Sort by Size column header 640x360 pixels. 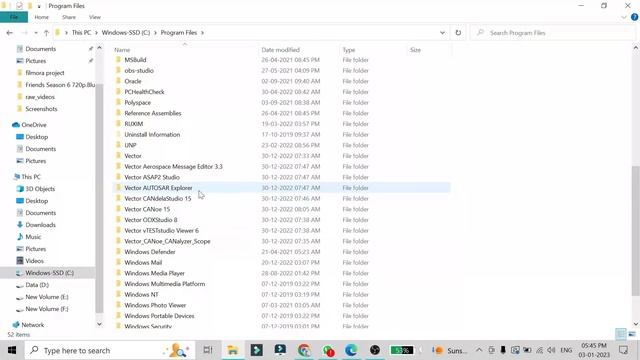pos(415,50)
